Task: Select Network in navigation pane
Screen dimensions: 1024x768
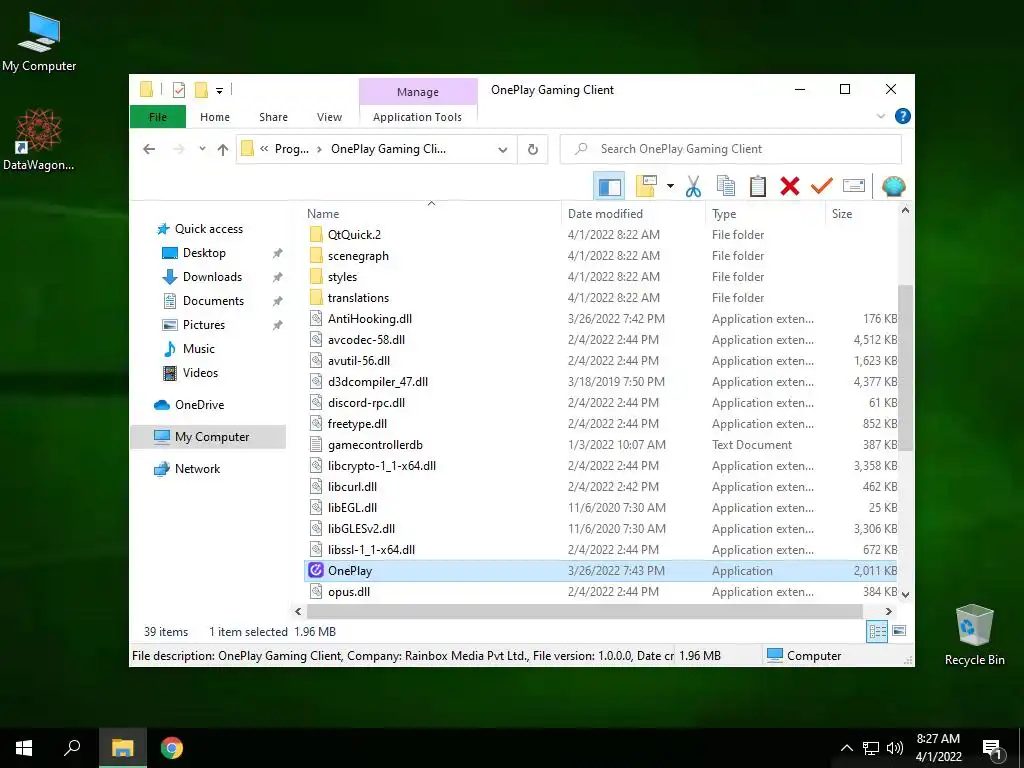Action: pyautogui.click(x=187, y=469)
